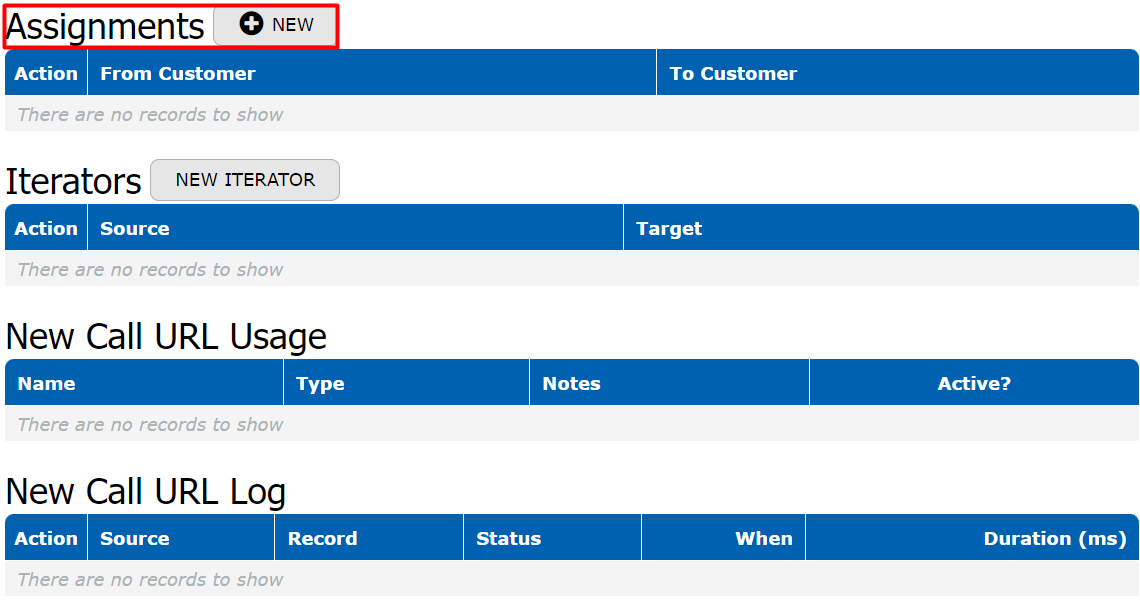Sort the log by Record column

click(369, 537)
